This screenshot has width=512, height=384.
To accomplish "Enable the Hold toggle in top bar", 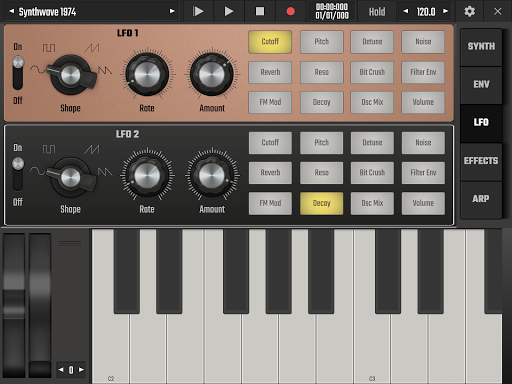I will pyautogui.click(x=377, y=12).
